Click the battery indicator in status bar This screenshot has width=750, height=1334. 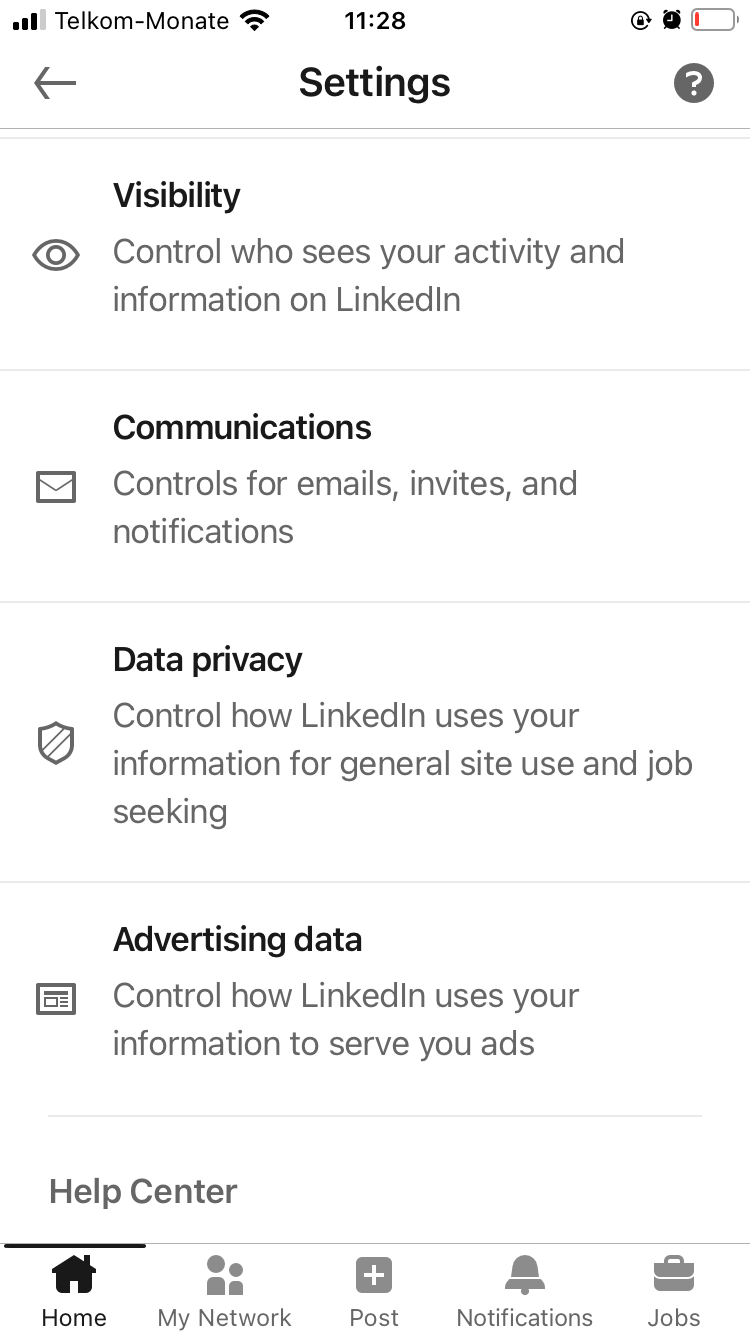click(x=712, y=19)
